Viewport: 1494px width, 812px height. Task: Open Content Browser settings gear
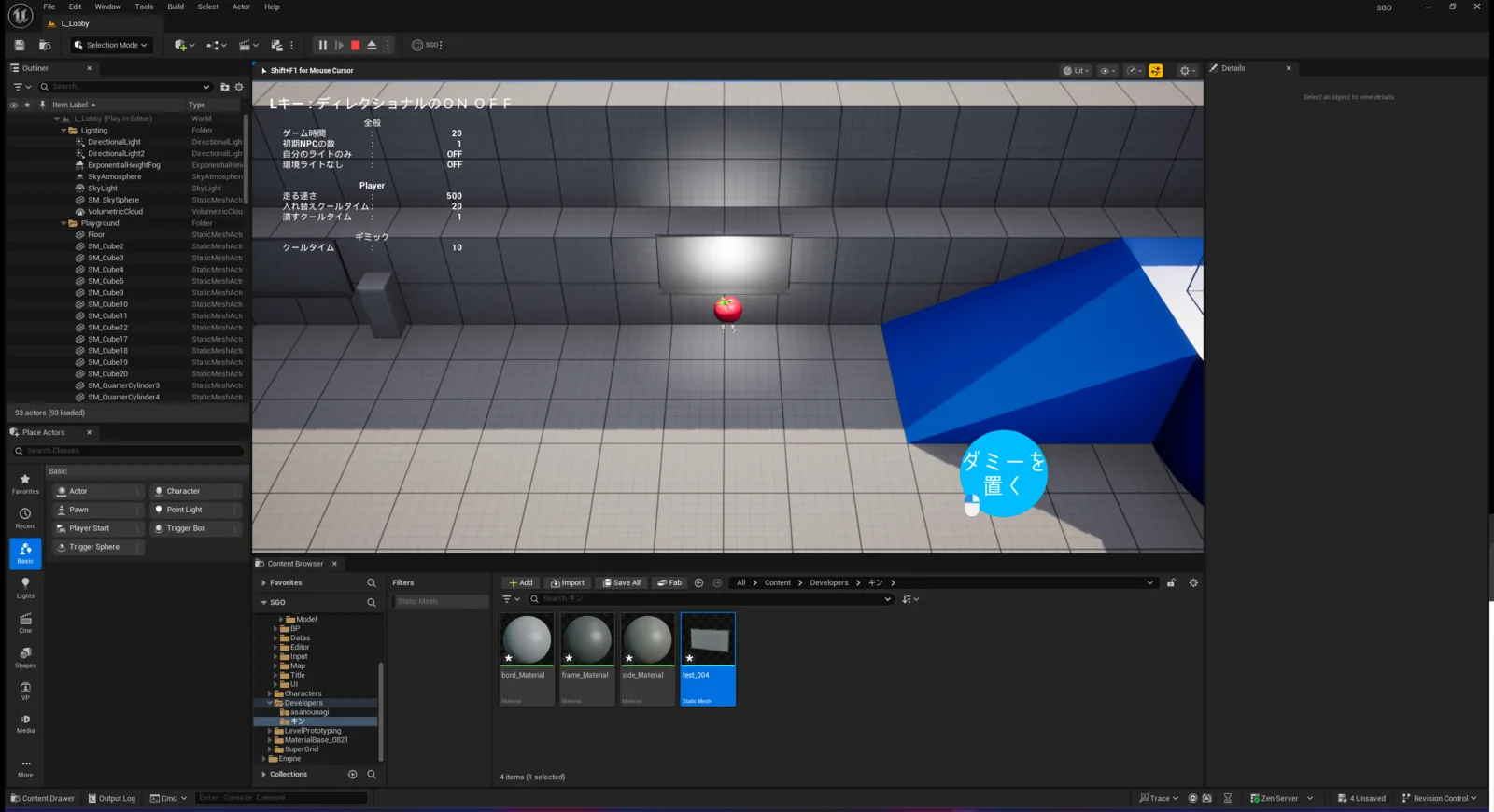[1193, 582]
